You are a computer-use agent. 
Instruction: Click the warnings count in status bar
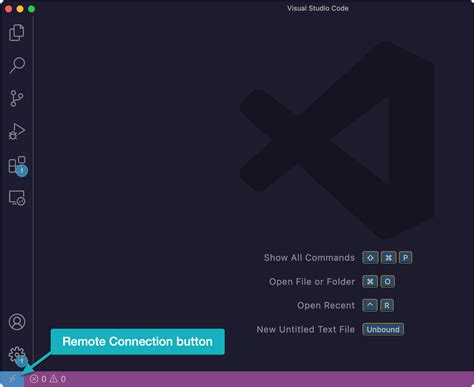click(58, 379)
